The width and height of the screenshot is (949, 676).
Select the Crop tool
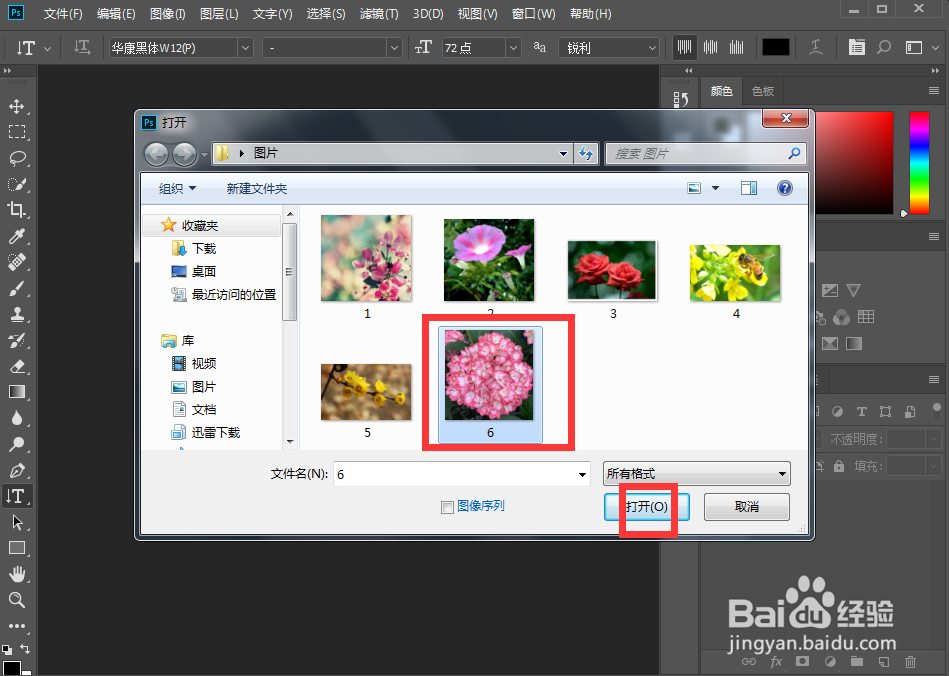(x=16, y=210)
